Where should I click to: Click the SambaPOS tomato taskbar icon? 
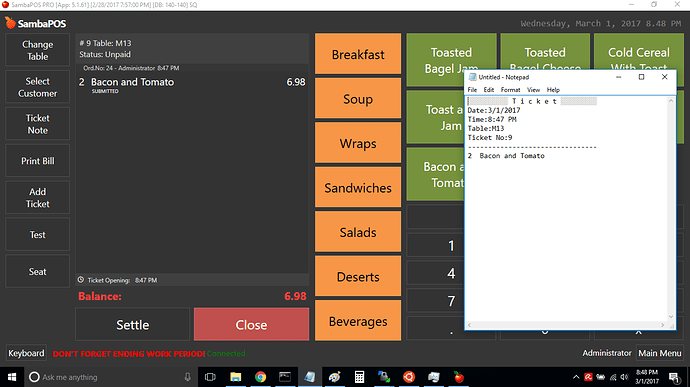click(x=459, y=377)
